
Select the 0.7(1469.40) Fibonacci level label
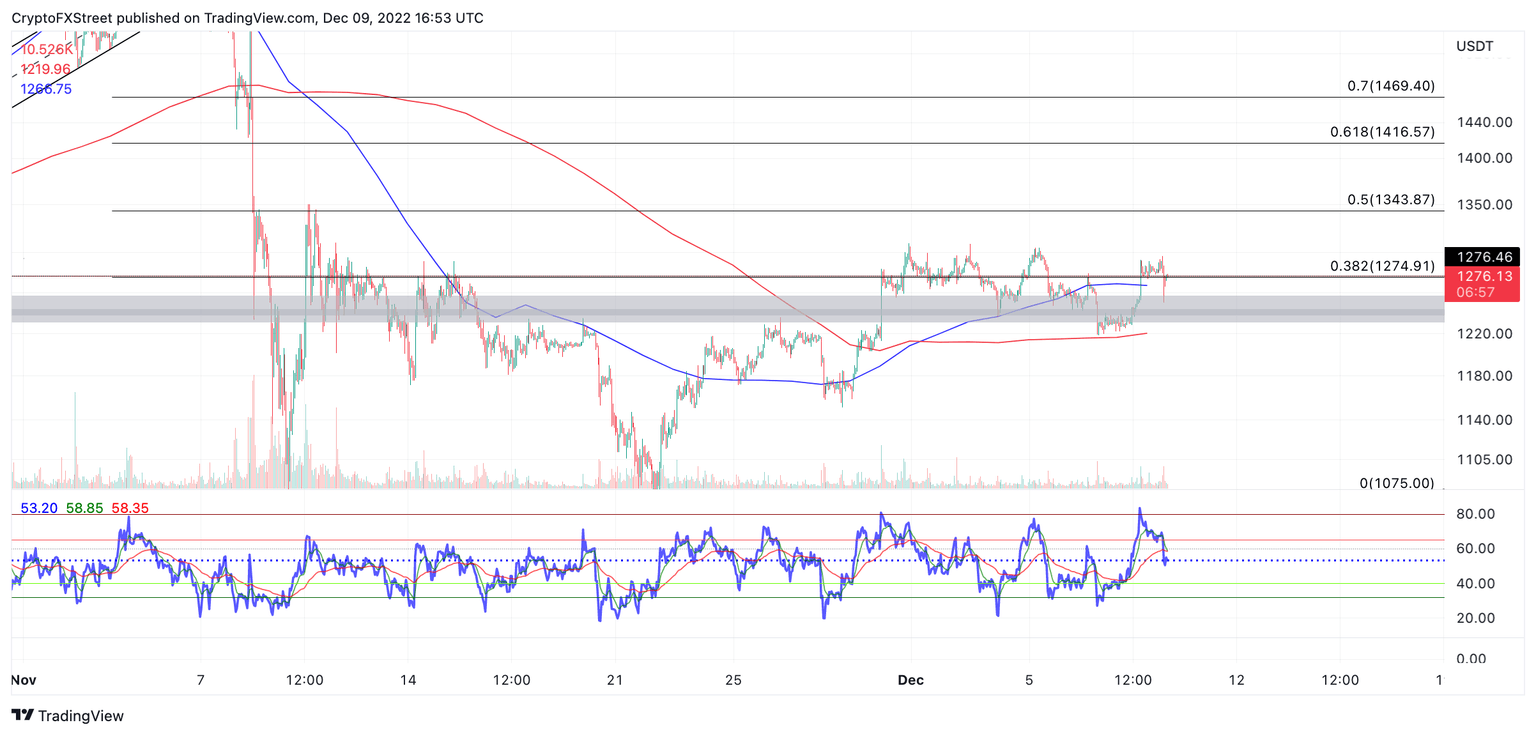pyautogui.click(x=1391, y=86)
